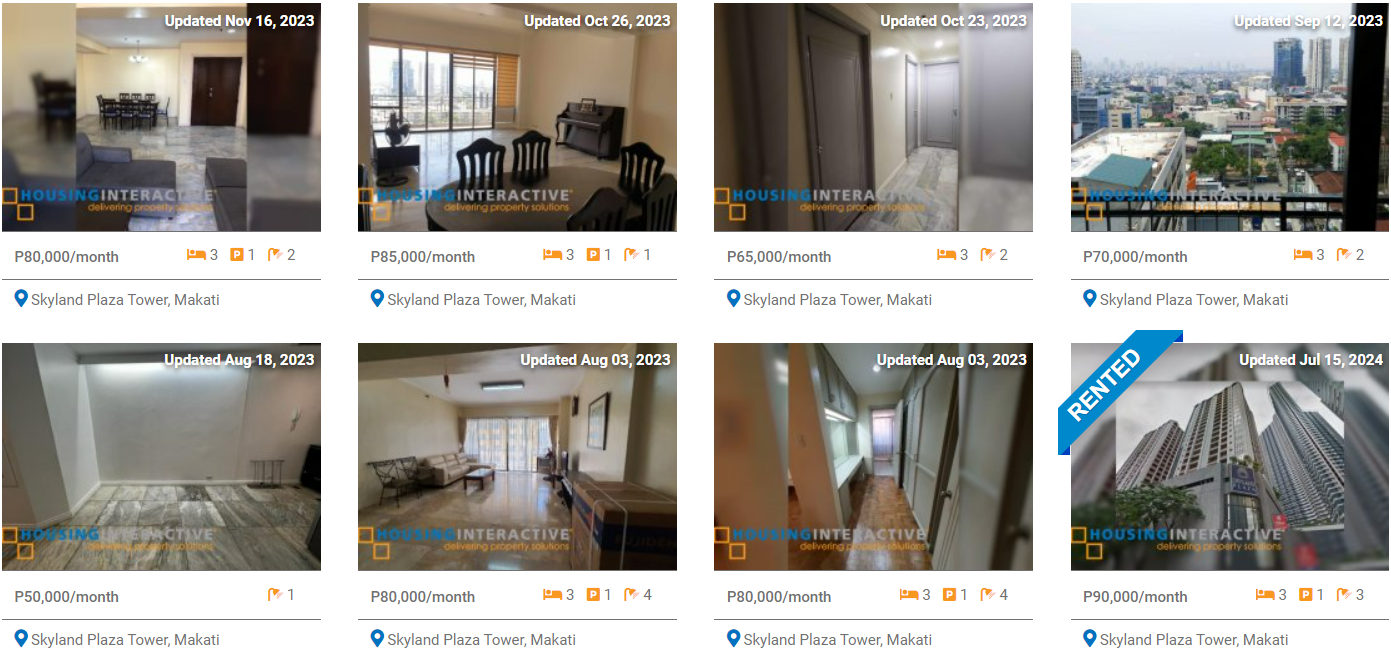Click Skyland Plaza Tower link under P85,000 listing
Image resolution: width=1391 pixels, height=660 pixels.
point(482,299)
